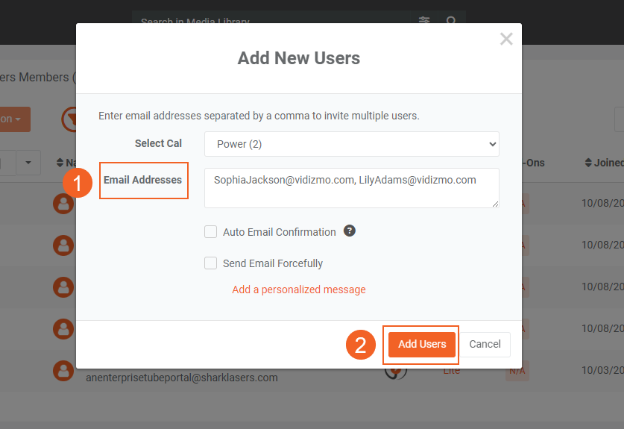Screen dimensions: 624x429
Task: Sort members by the Joined column
Action: (603, 162)
